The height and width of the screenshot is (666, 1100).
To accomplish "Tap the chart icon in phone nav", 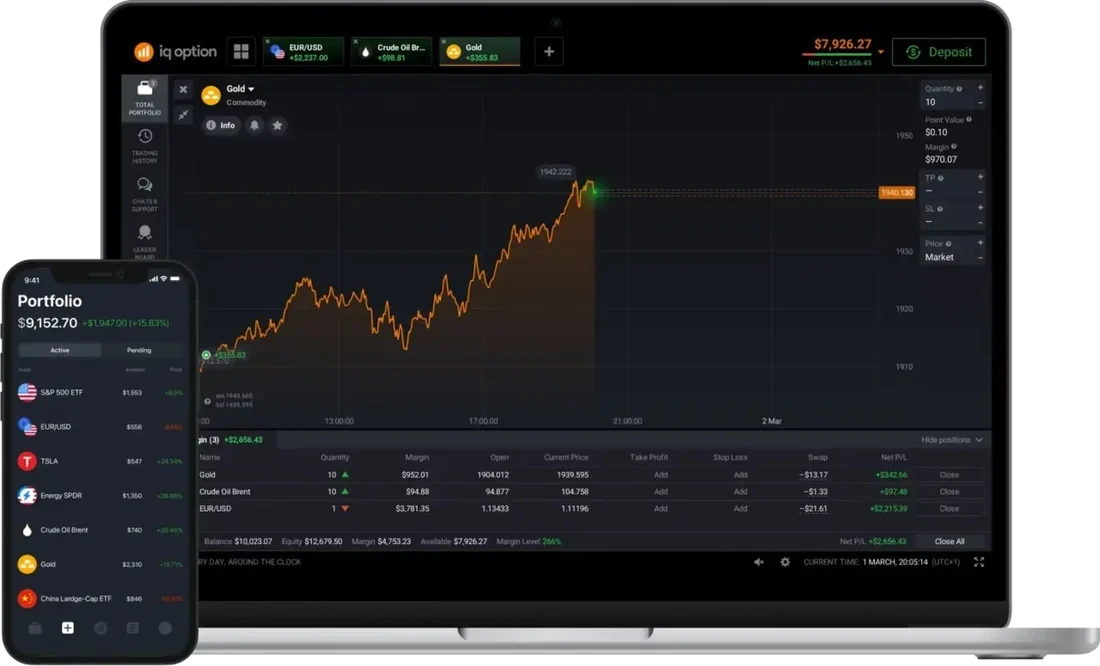I will click(x=100, y=628).
